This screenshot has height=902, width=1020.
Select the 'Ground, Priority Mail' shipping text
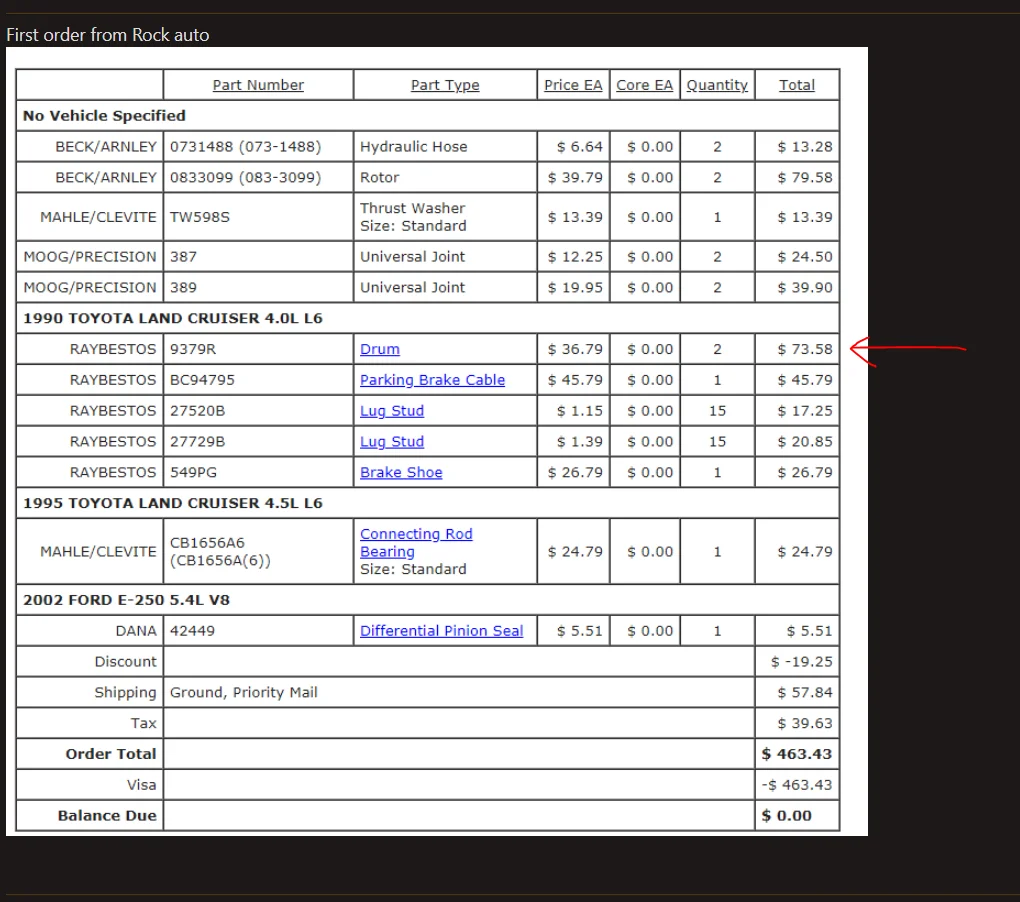tap(244, 693)
